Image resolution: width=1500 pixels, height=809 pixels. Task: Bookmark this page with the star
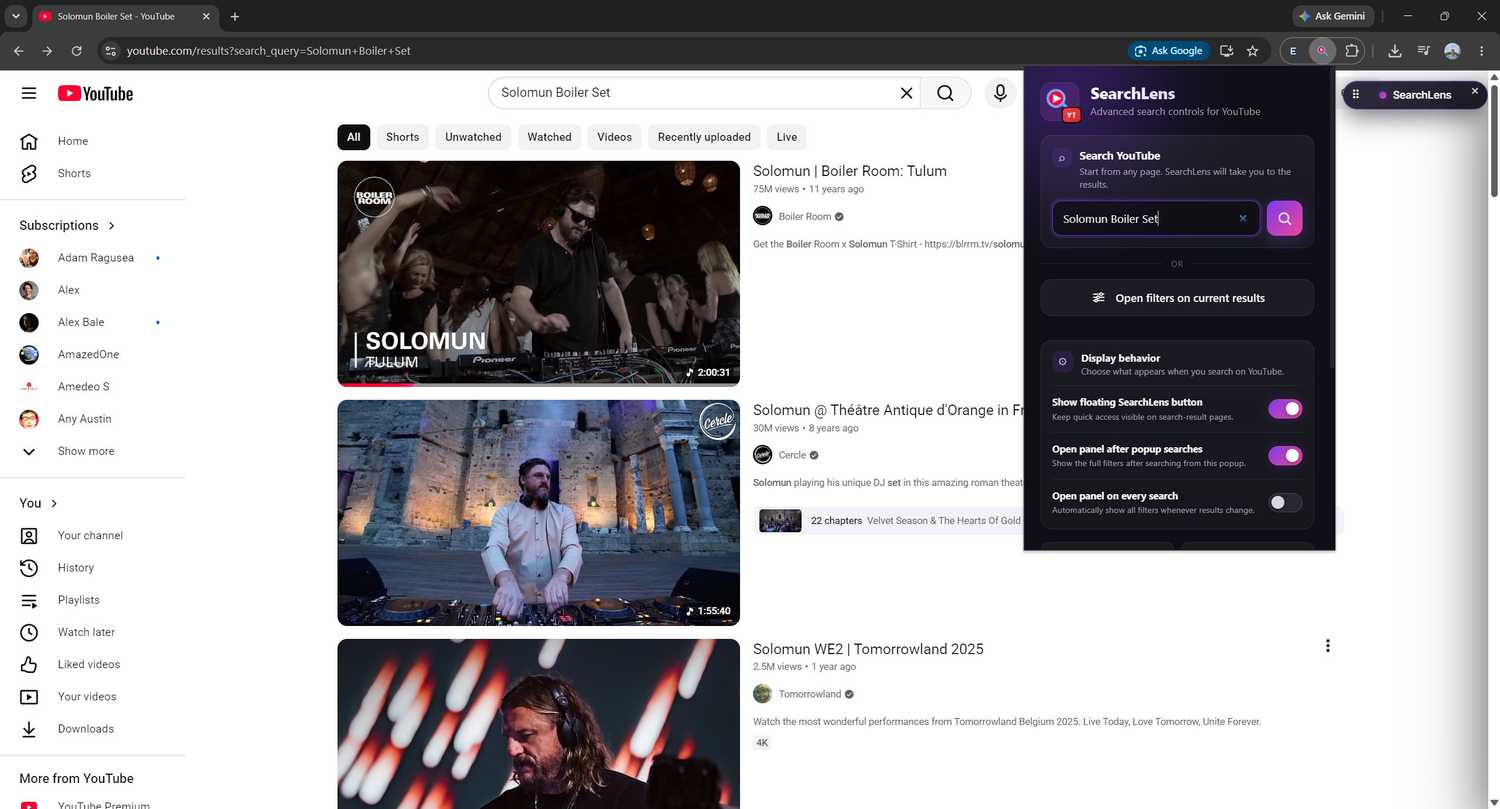[1252, 51]
